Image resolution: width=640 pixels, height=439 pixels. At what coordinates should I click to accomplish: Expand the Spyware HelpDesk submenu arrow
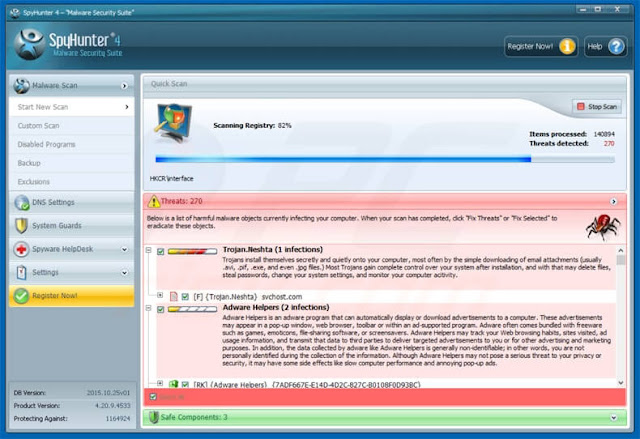(124, 249)
